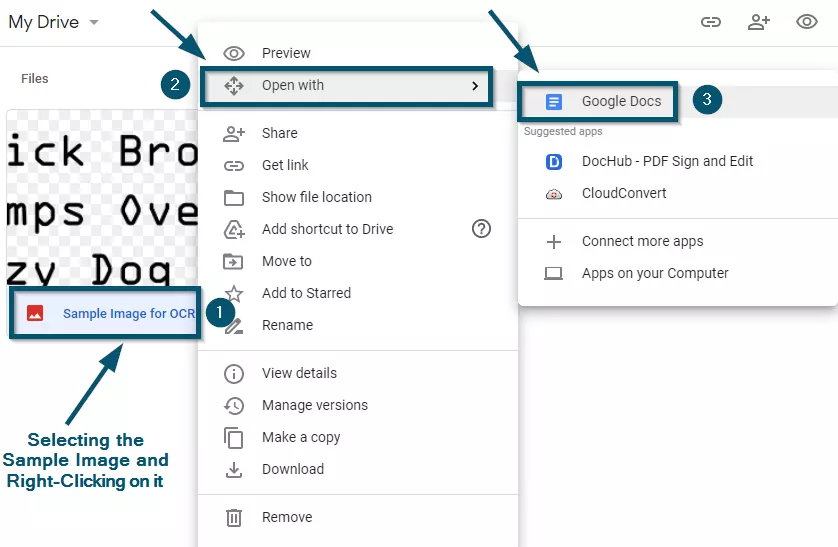
Task: Click the DocHub app icon
Action: pyautogui.click(x=554, y=161)
